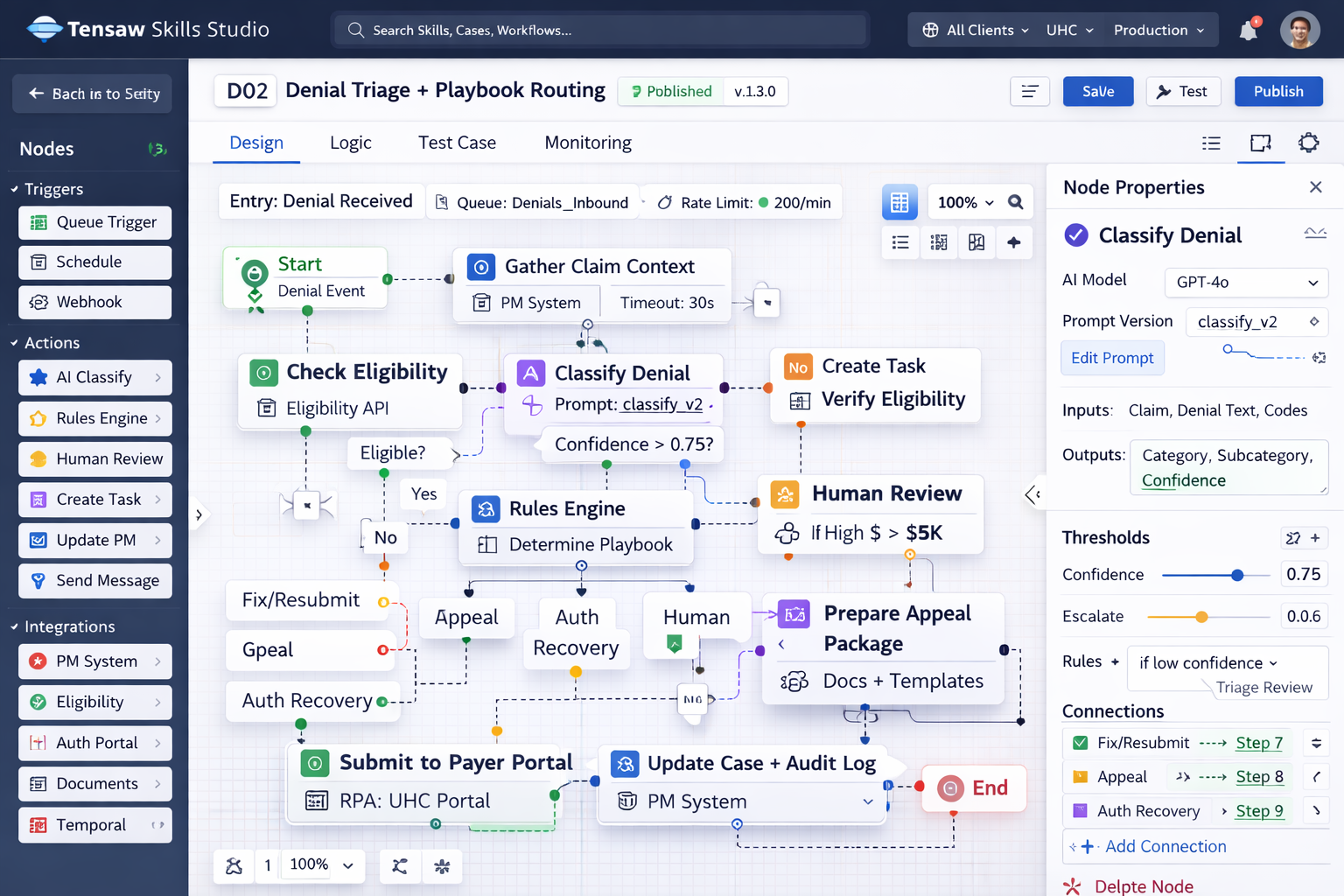Select the Send Message action icon
Image resolution: width=1344 pixels, height=896 pixels.
pyautogui.click(x=37, y=580)
